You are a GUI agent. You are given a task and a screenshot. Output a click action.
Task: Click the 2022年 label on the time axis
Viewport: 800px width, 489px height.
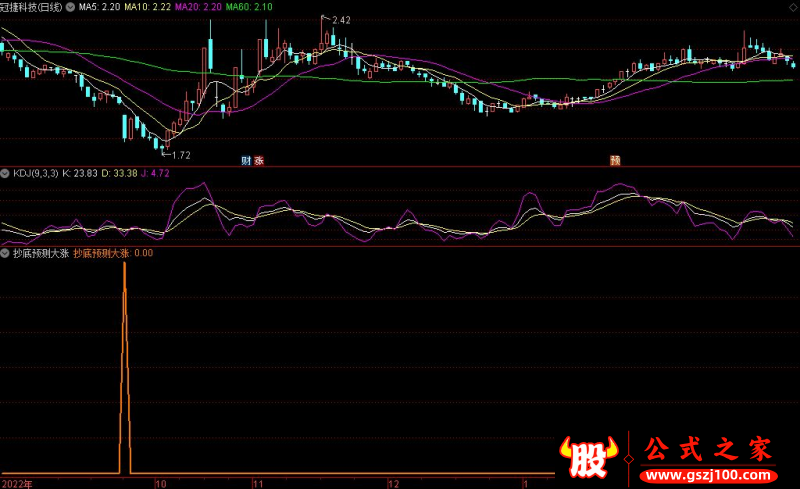click(17, 482)
